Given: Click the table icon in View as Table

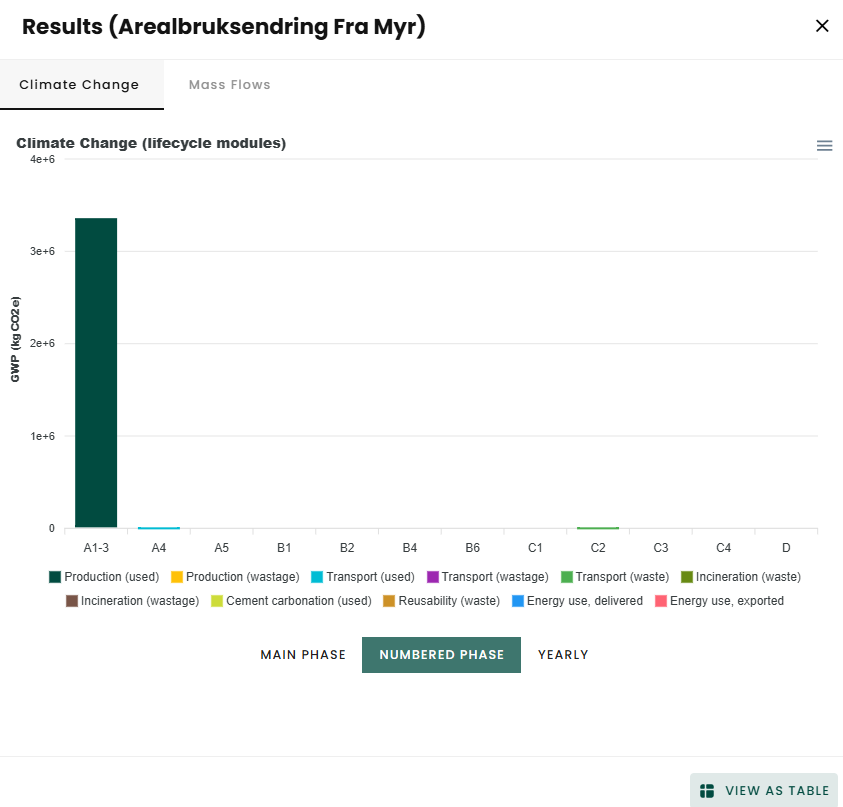Looking at the screenshot, I should 707,791.
